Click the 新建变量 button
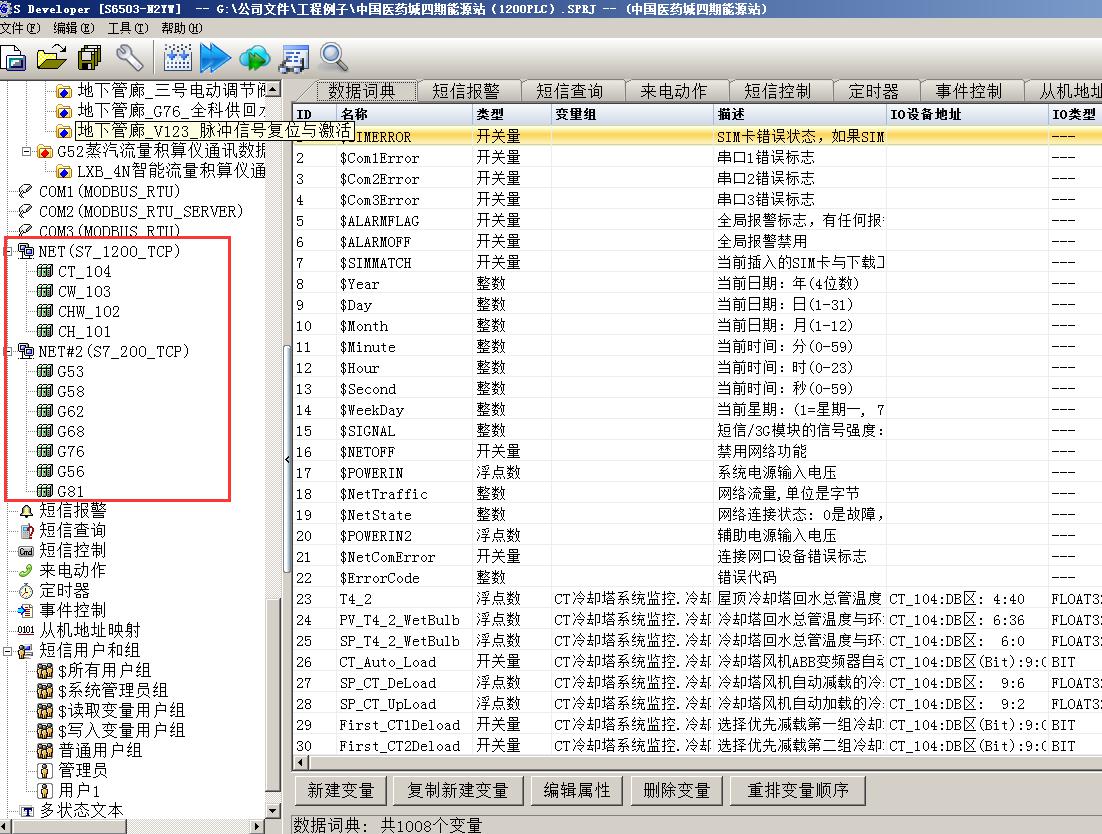The width and height of the screenshot is (1102, 834). tap(340, 790)
